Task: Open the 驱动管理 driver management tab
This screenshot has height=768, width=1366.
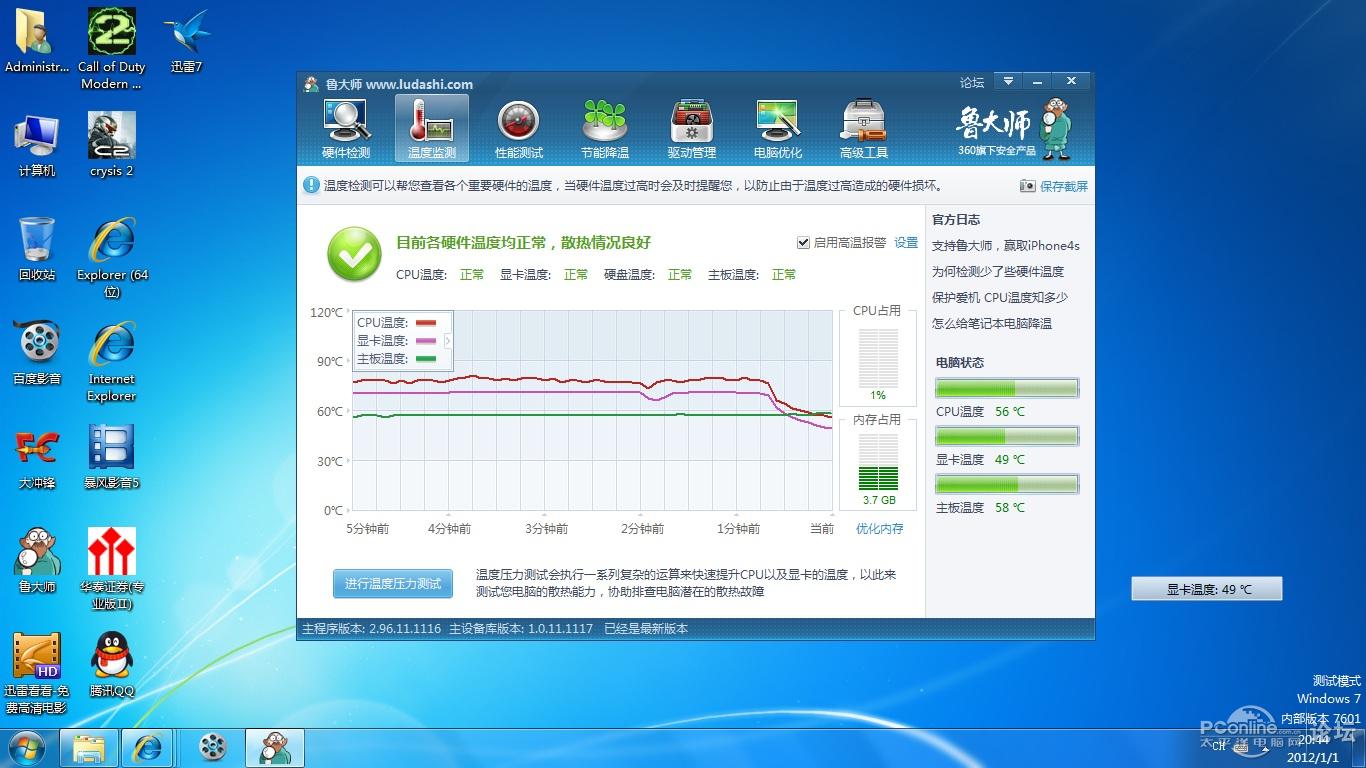Action: 692,129
